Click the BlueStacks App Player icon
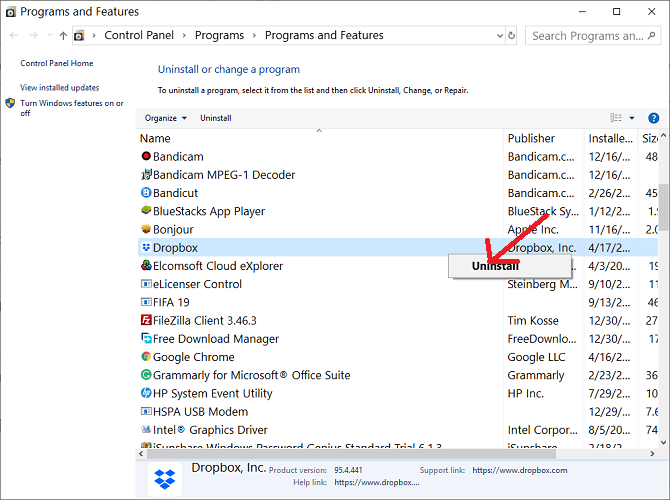670x500 pixels. click(146, 211)
